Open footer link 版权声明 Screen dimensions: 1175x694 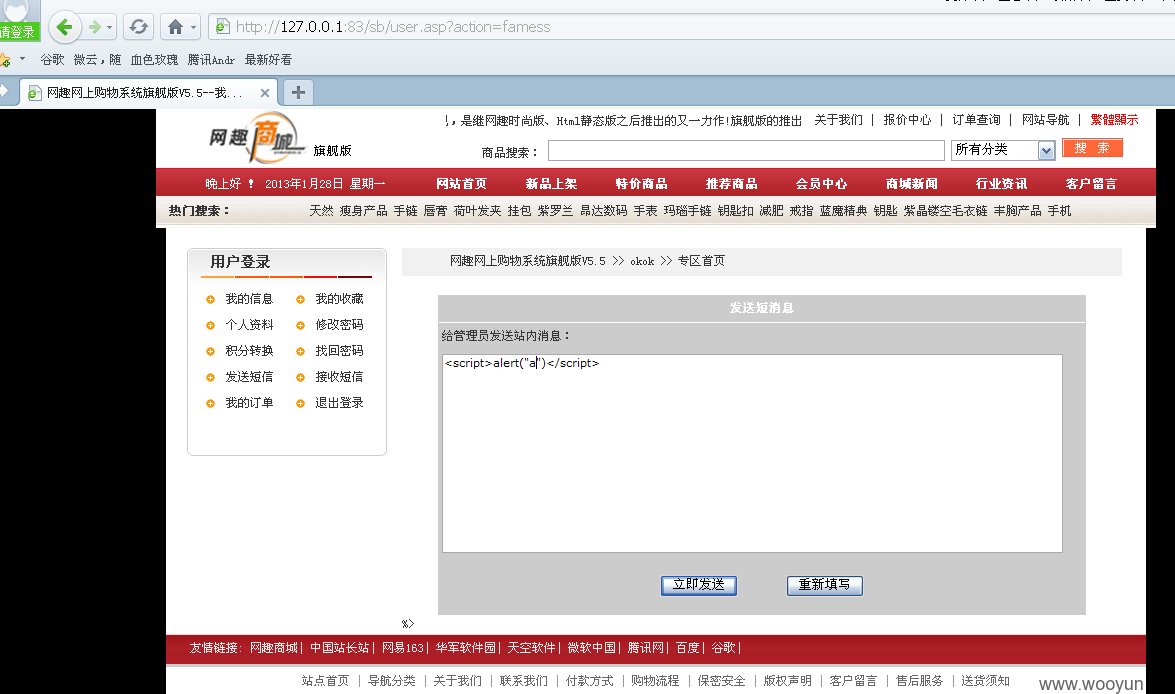point(787,681)
